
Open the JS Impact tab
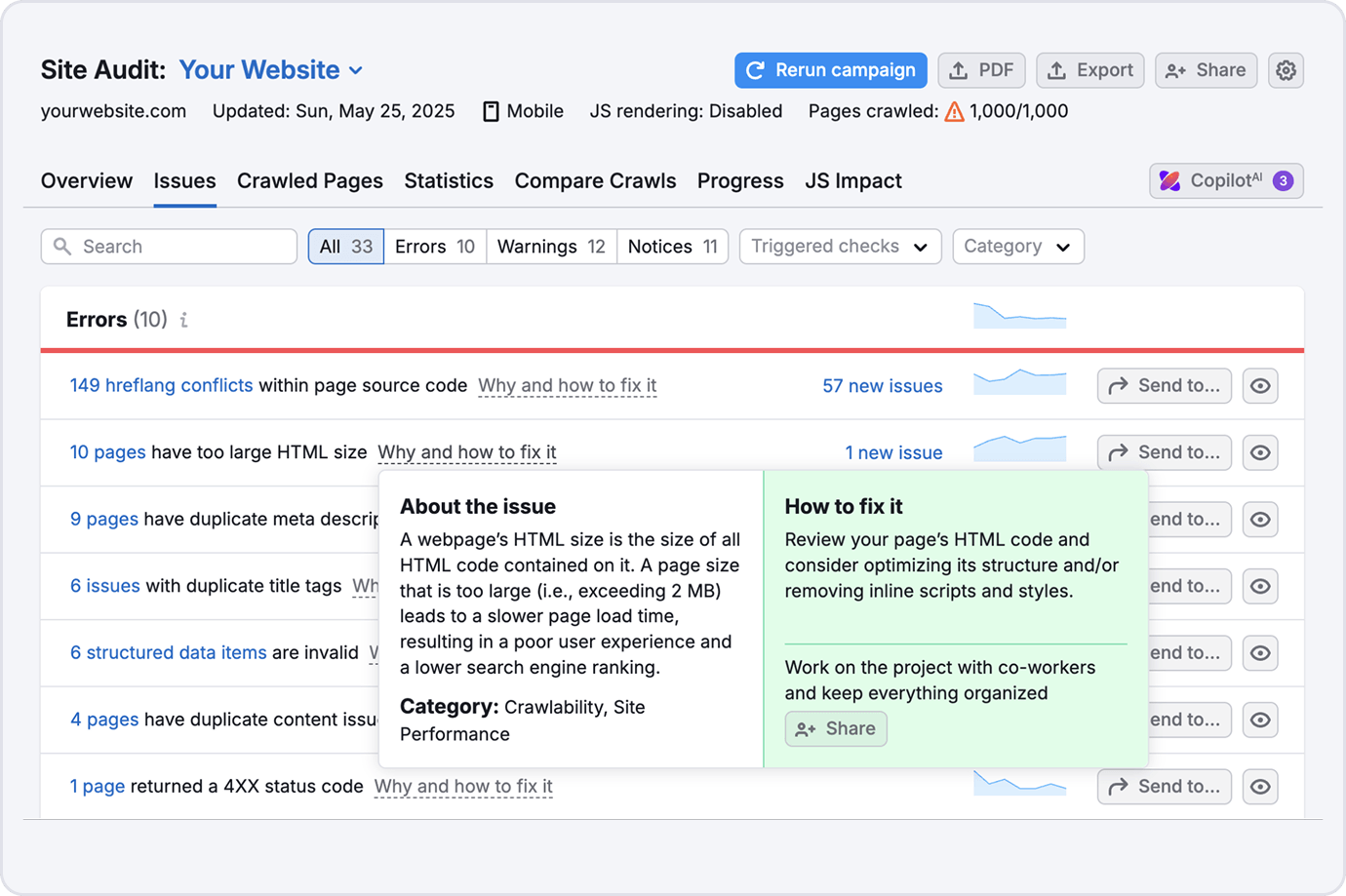click(x=853, y=180)
